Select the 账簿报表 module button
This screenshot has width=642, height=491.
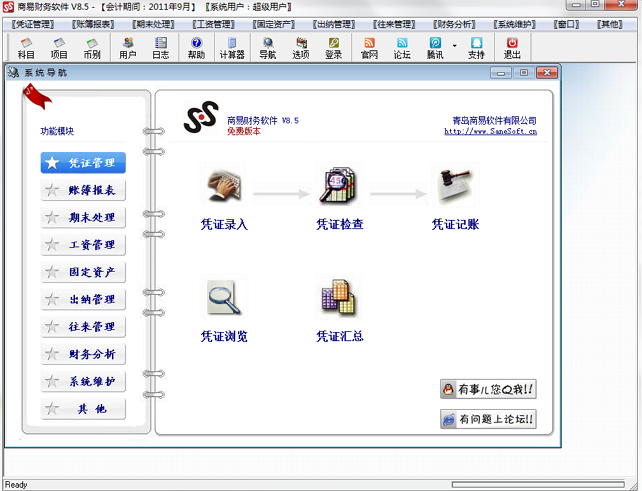[x=83, y=190]
